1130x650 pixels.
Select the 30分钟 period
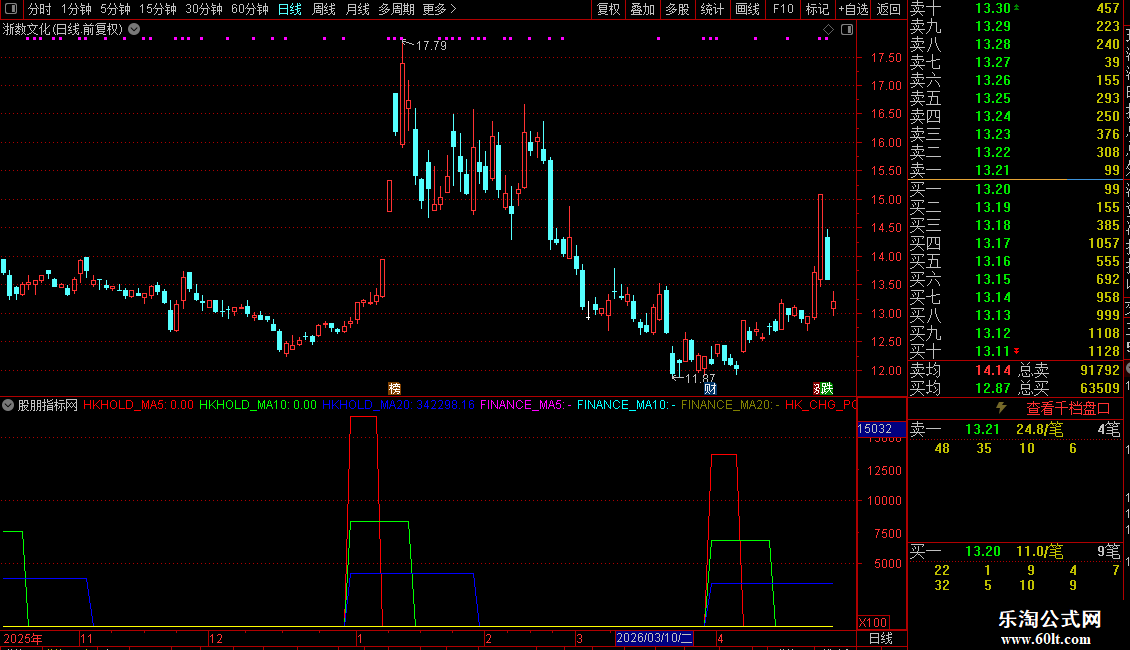(x=204, y=9)
